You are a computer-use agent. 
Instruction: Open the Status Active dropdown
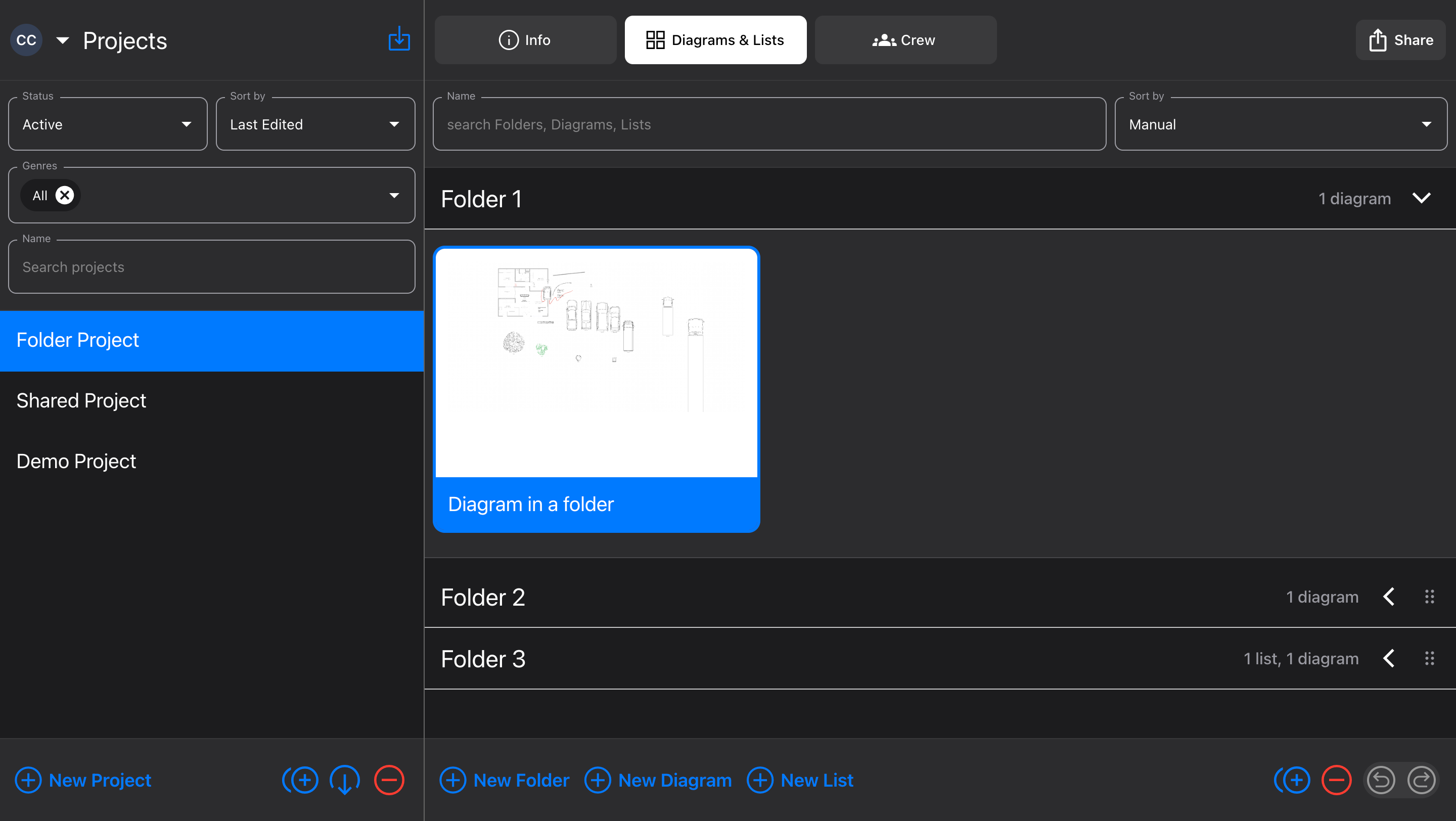(x=107, y=124)
